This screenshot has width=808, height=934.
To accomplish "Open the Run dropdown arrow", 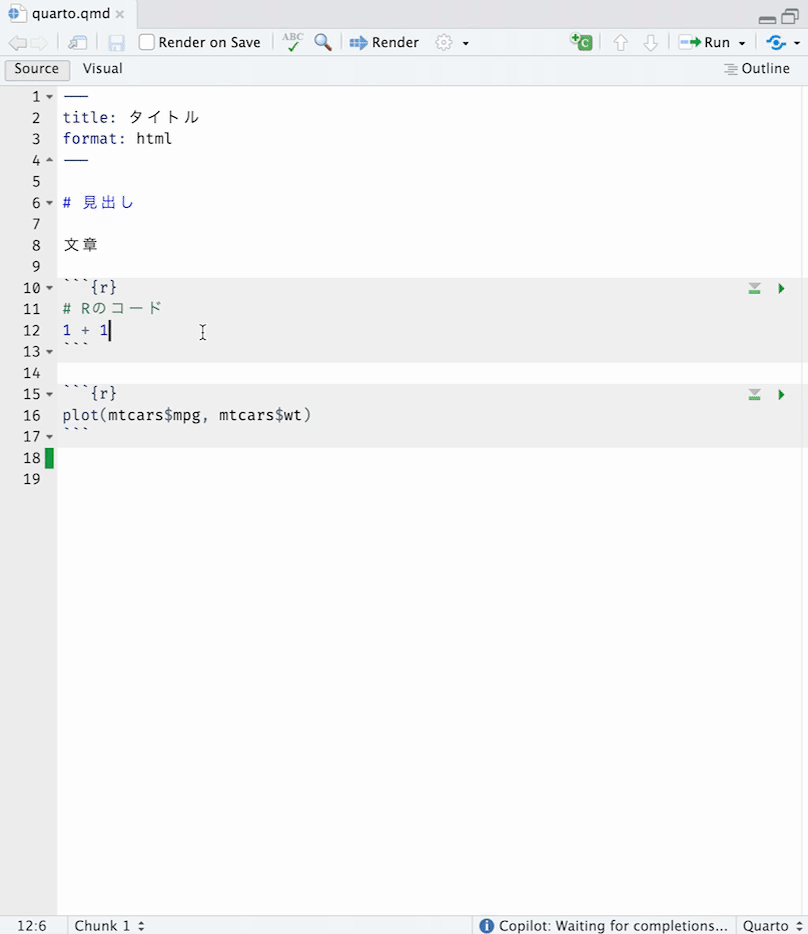I will click(742, 43).
